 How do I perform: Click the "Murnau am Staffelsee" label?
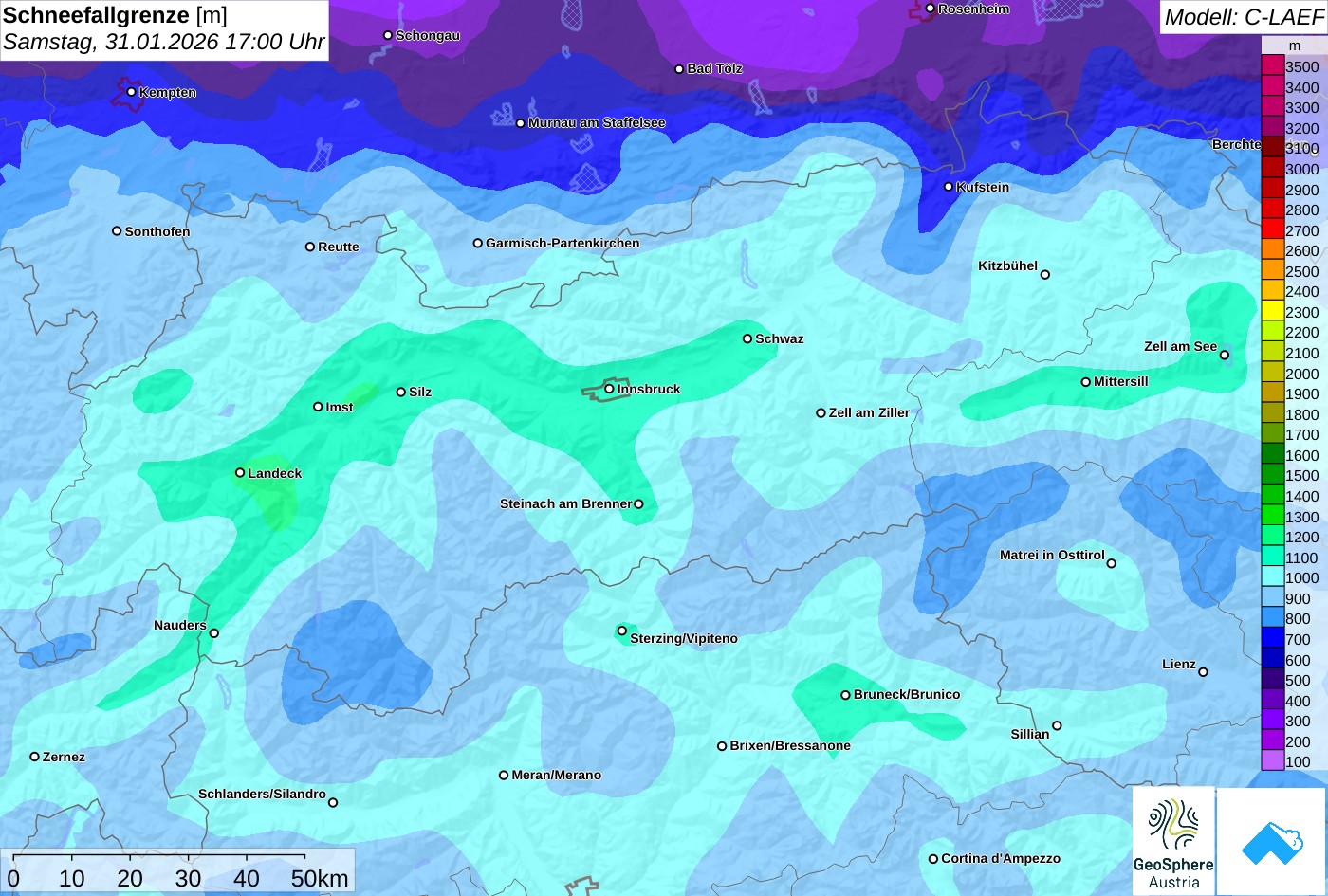coord(597,123)
